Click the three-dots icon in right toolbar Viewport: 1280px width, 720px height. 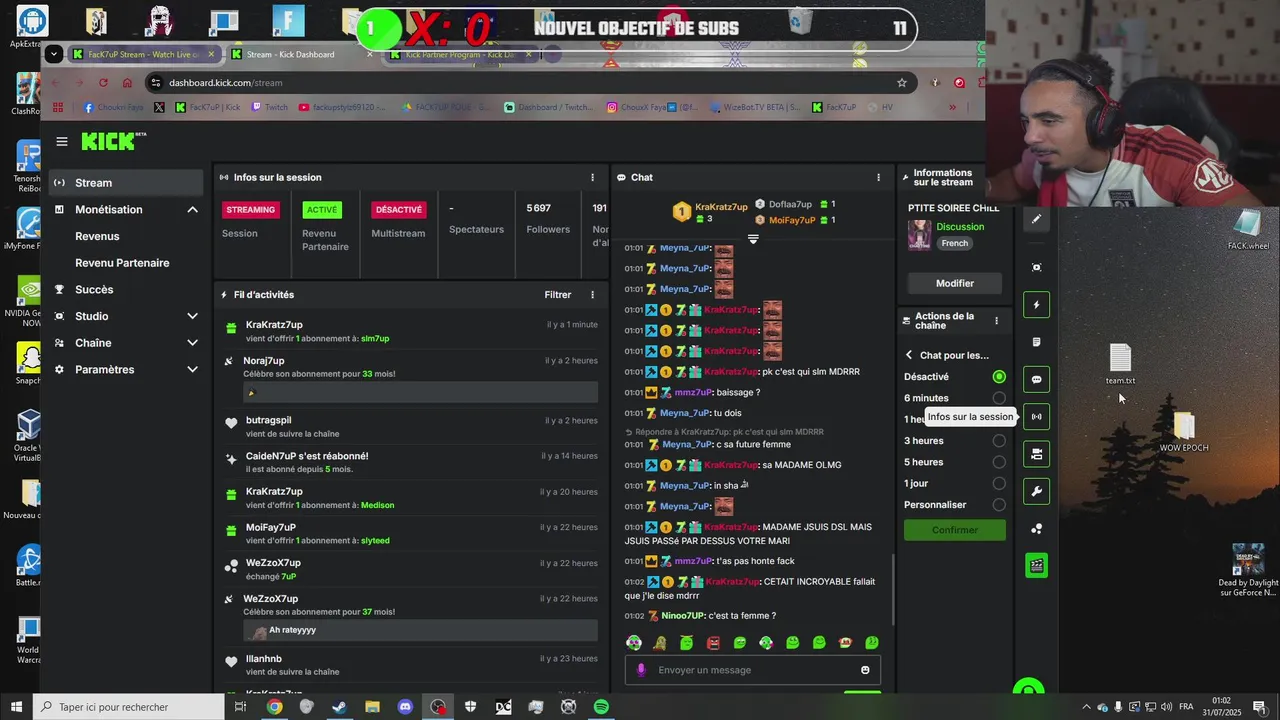[x=1036, y=529]
